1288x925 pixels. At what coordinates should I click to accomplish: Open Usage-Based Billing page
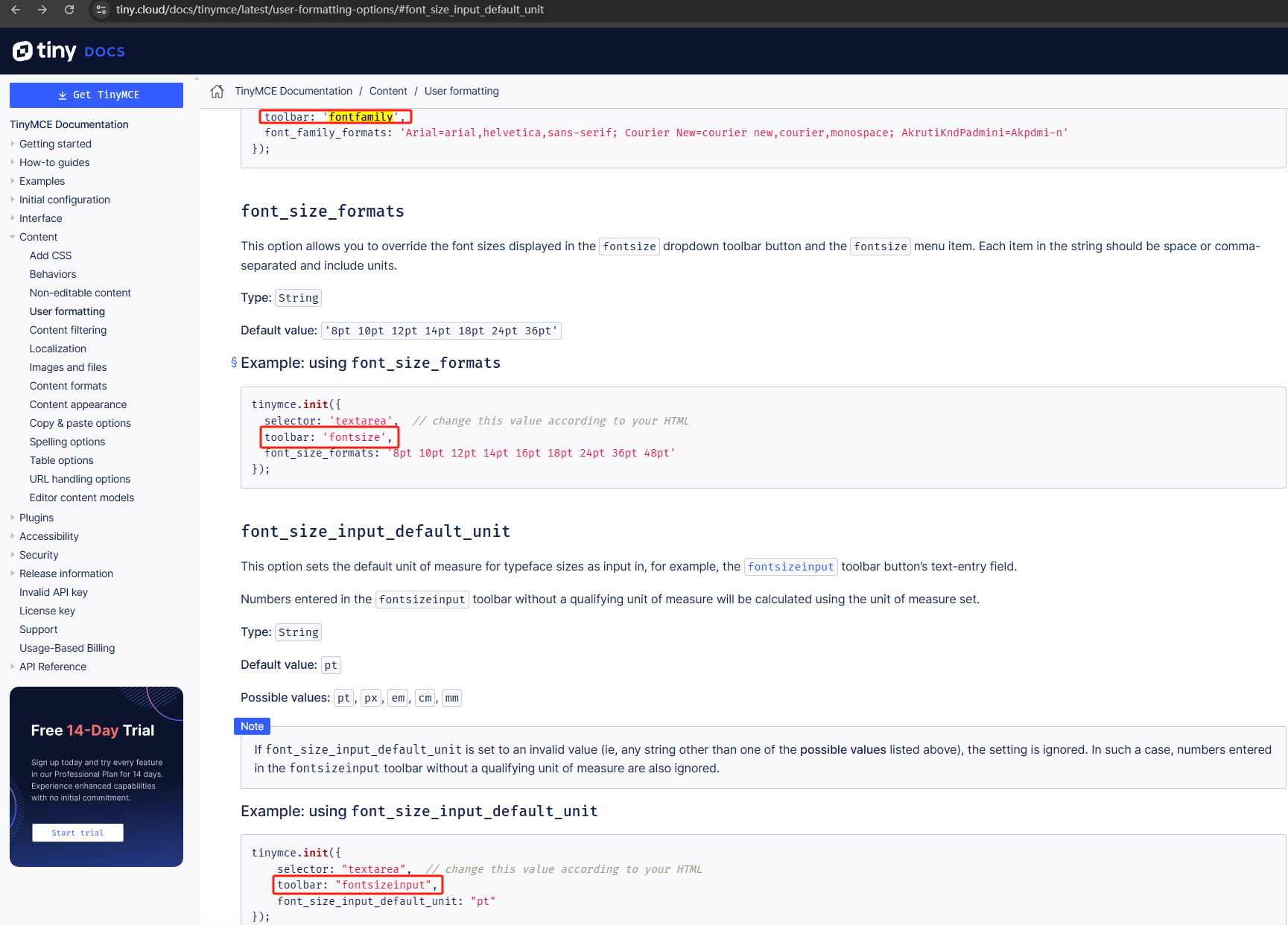[x=67, y=648]
